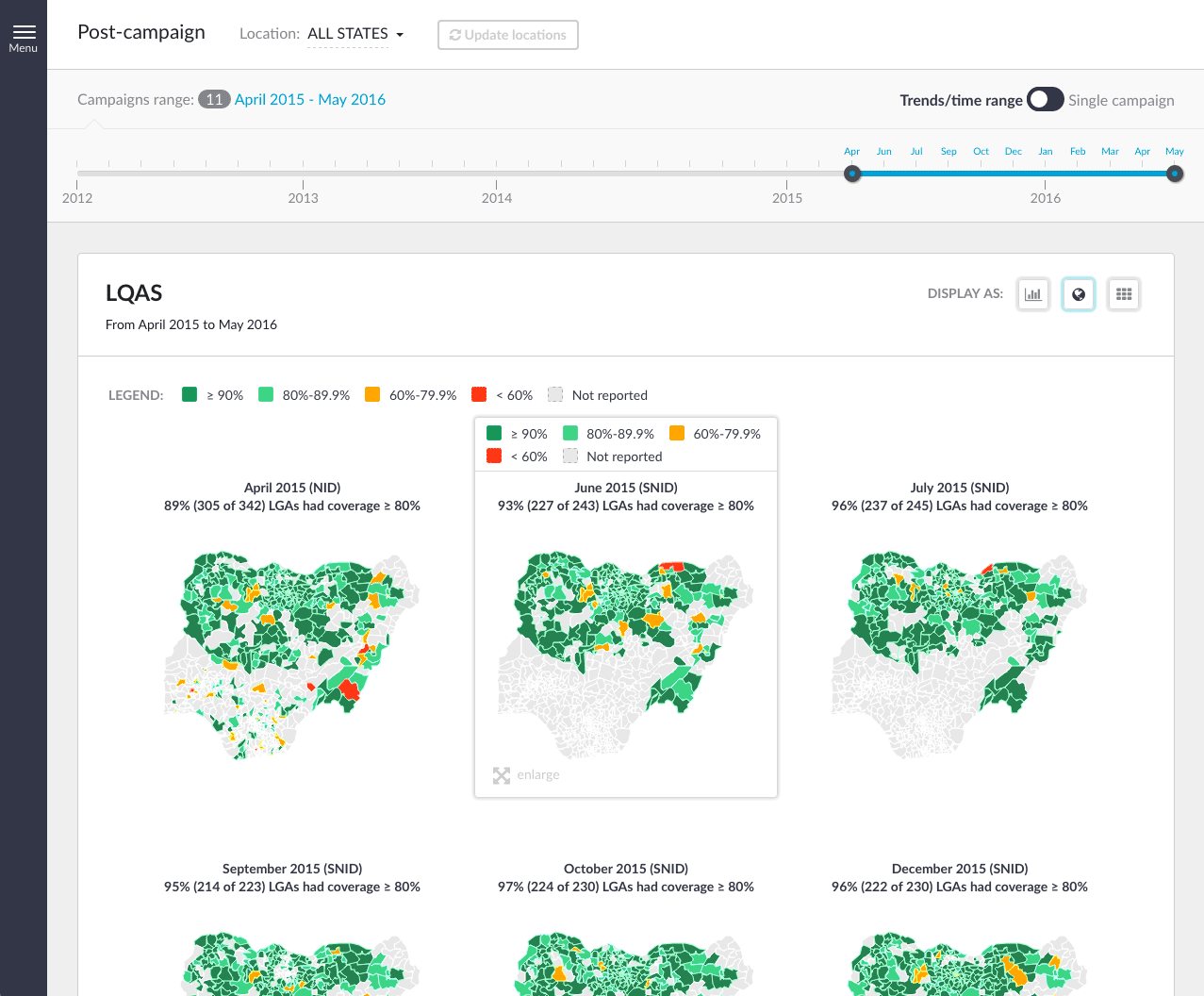The image size is (1204, 996).
Task: Switch display to grid table view
Action: 1124,294
